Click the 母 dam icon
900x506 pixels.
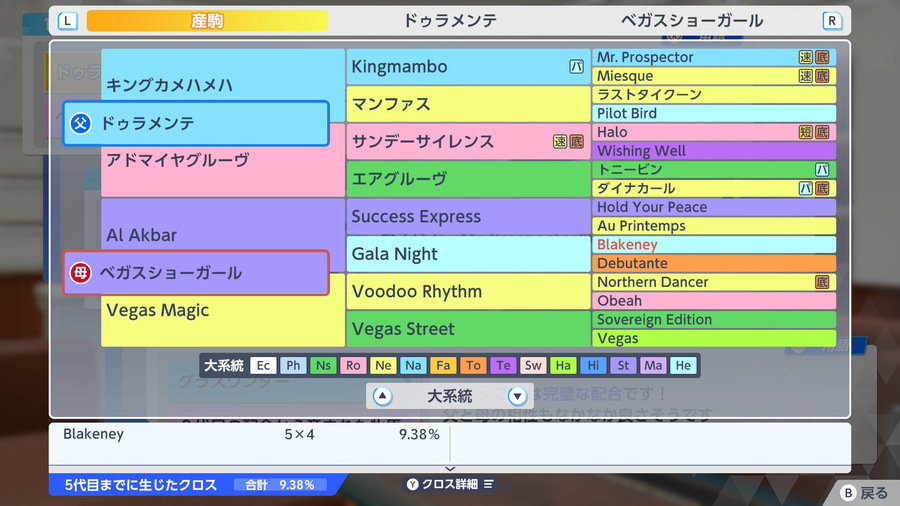[x=80, y=273]
